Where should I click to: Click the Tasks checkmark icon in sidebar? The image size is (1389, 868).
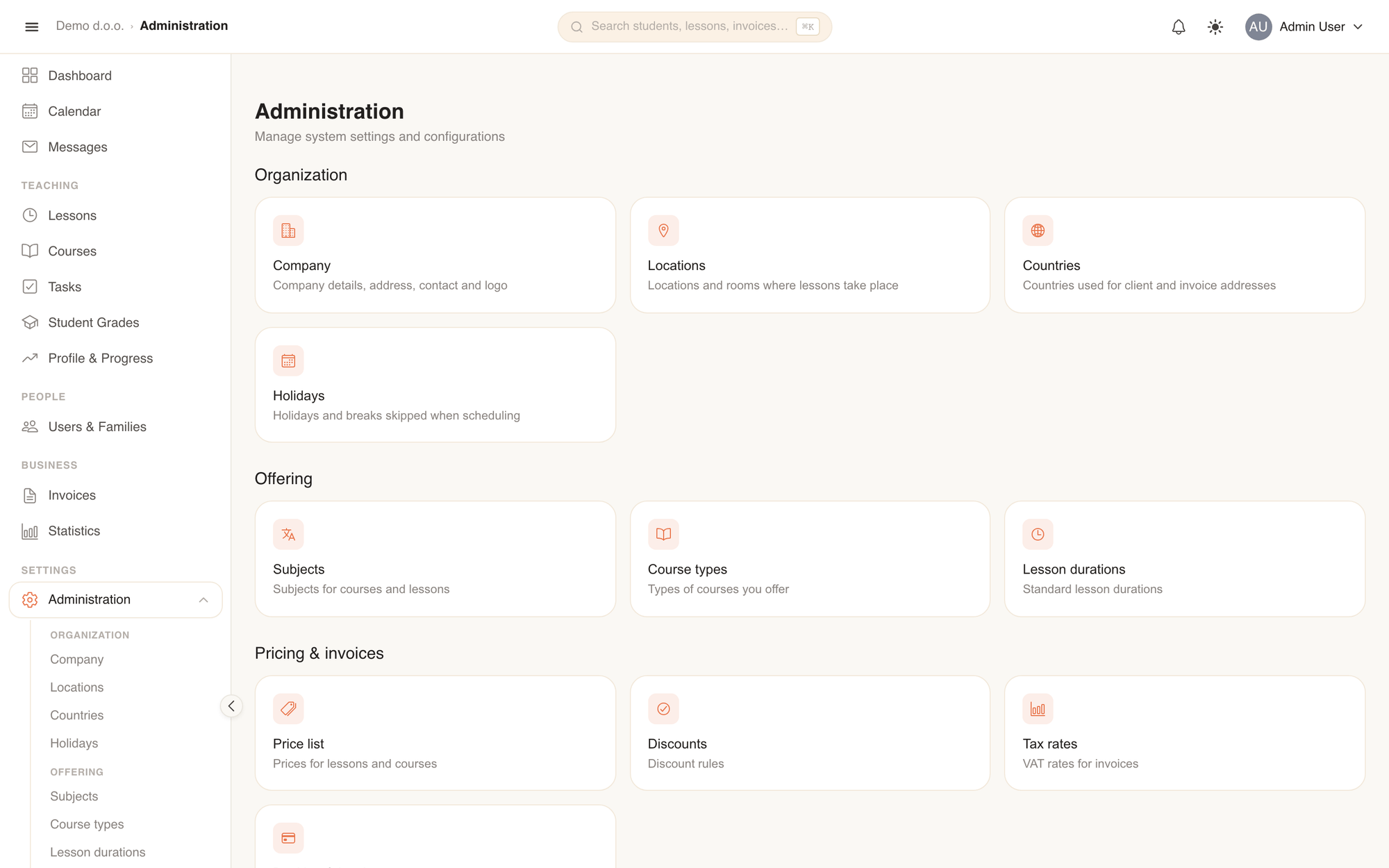pos(30,287)
